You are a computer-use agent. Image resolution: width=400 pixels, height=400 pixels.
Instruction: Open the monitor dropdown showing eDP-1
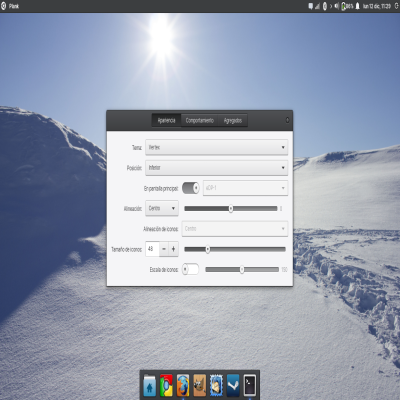[245, 188]
